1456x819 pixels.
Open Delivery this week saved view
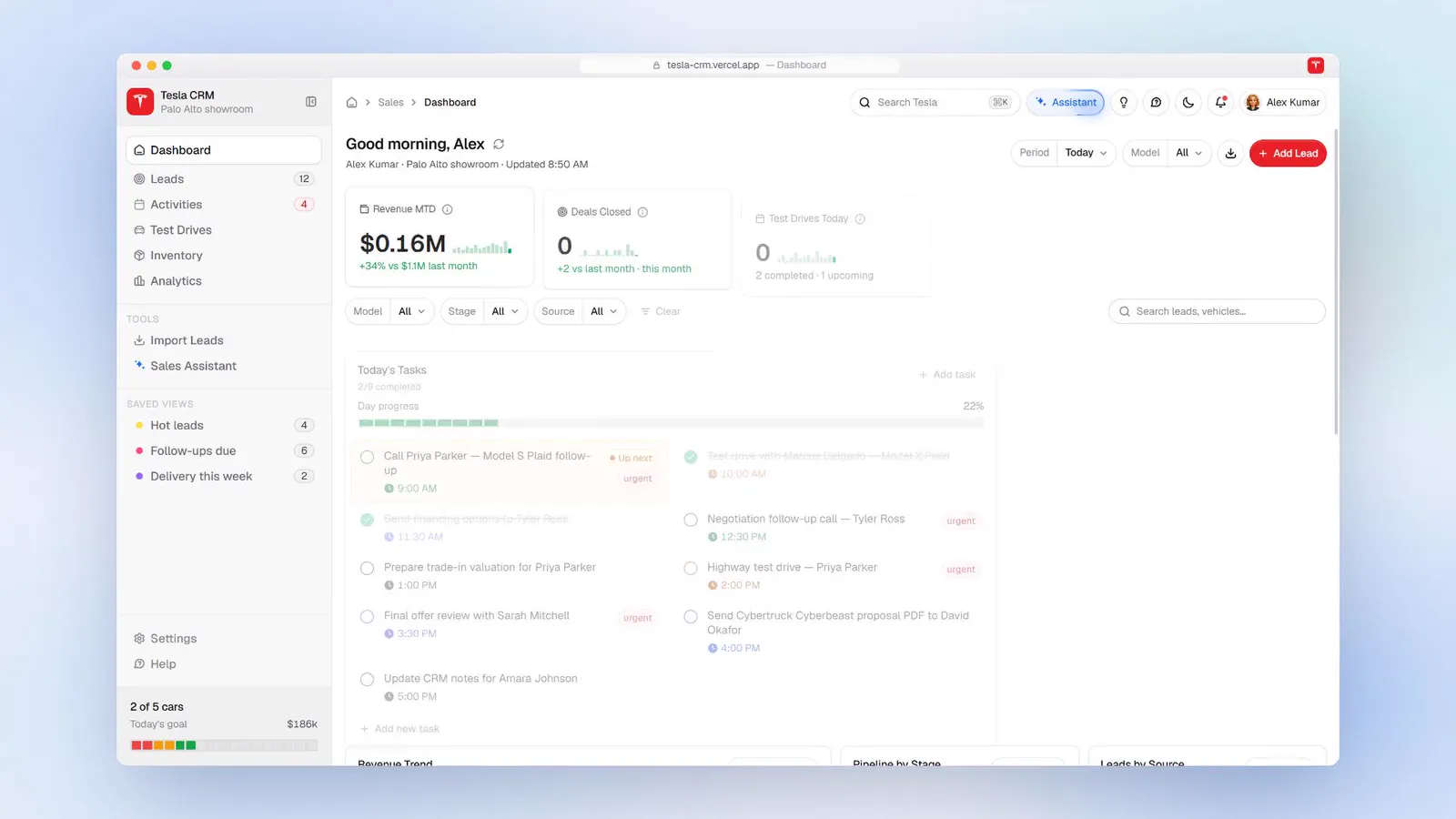pos(224,476)
